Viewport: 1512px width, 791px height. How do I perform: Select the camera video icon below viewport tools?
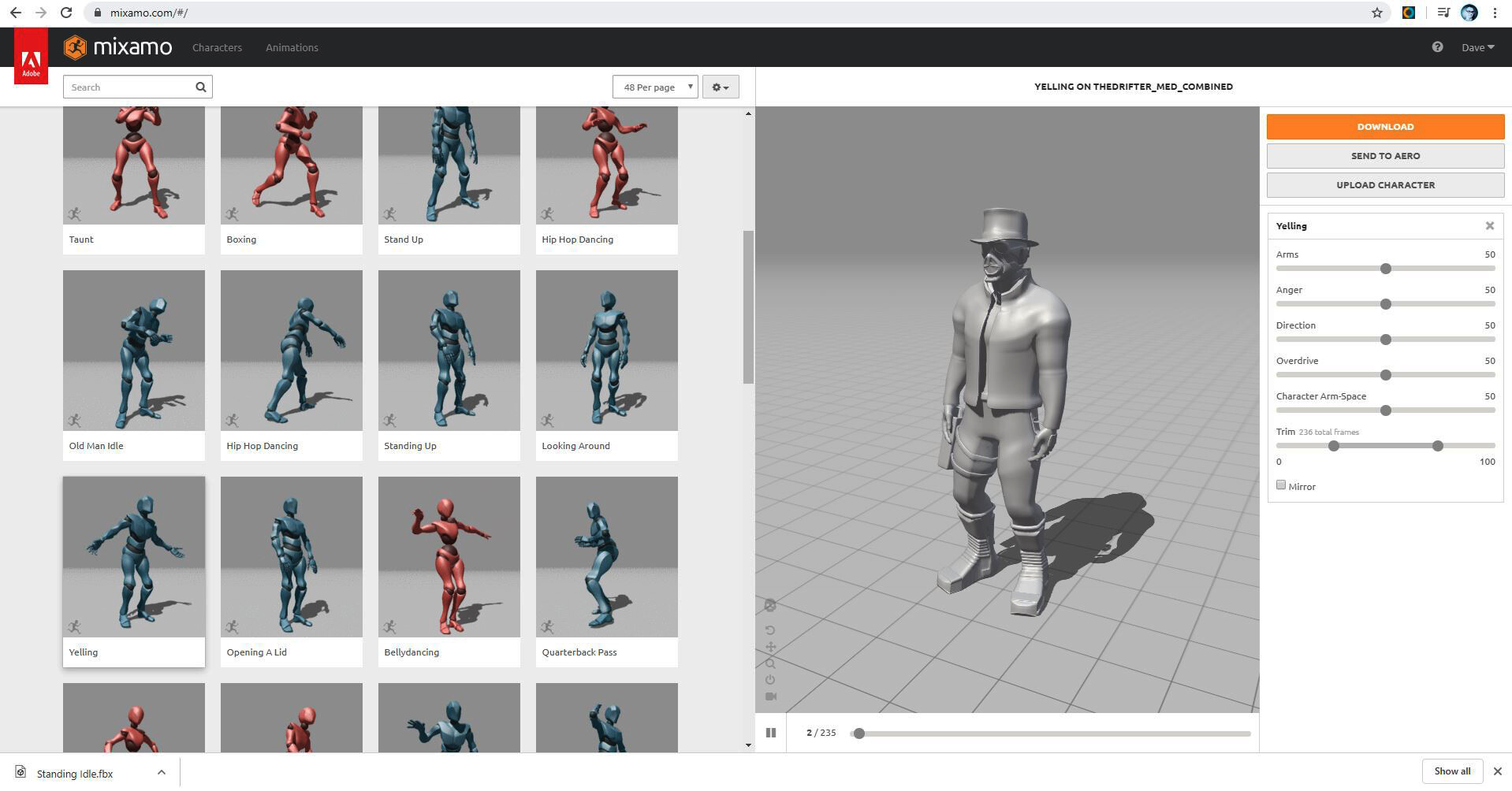770,696
